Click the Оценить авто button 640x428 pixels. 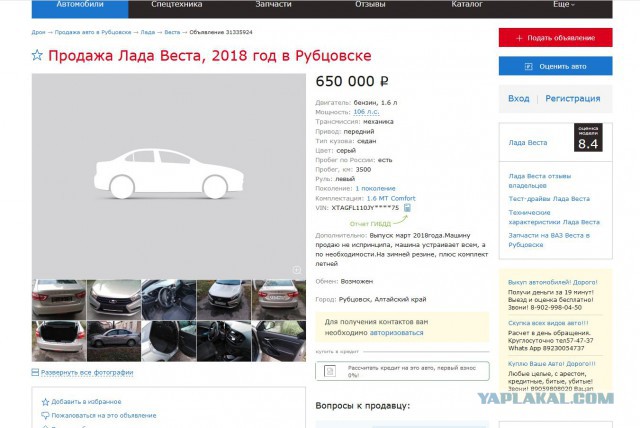(x=556, y=66)
